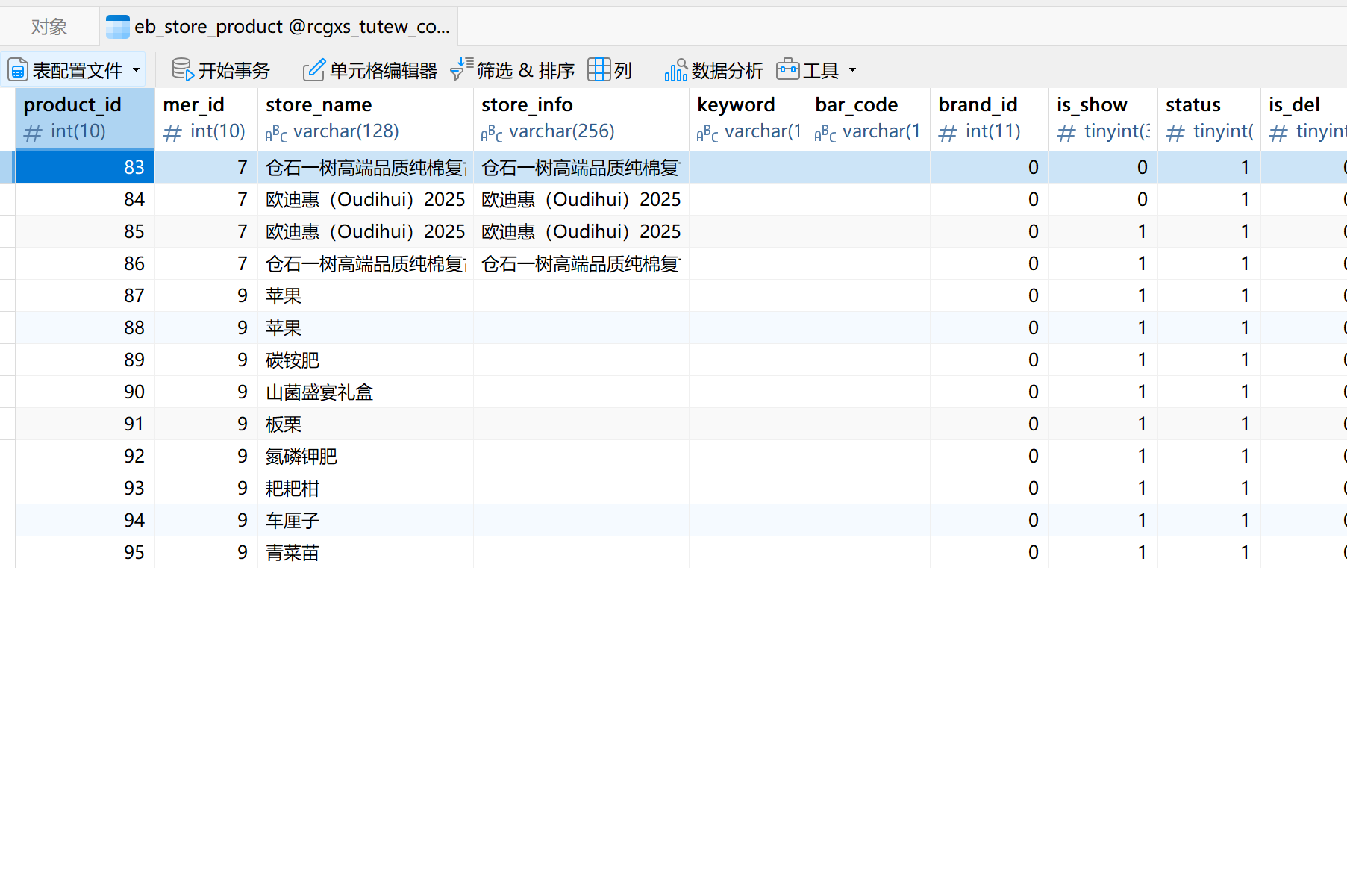Select the cell with product_id 90
The image size is (1347, 896).
(x=84, y=392)
